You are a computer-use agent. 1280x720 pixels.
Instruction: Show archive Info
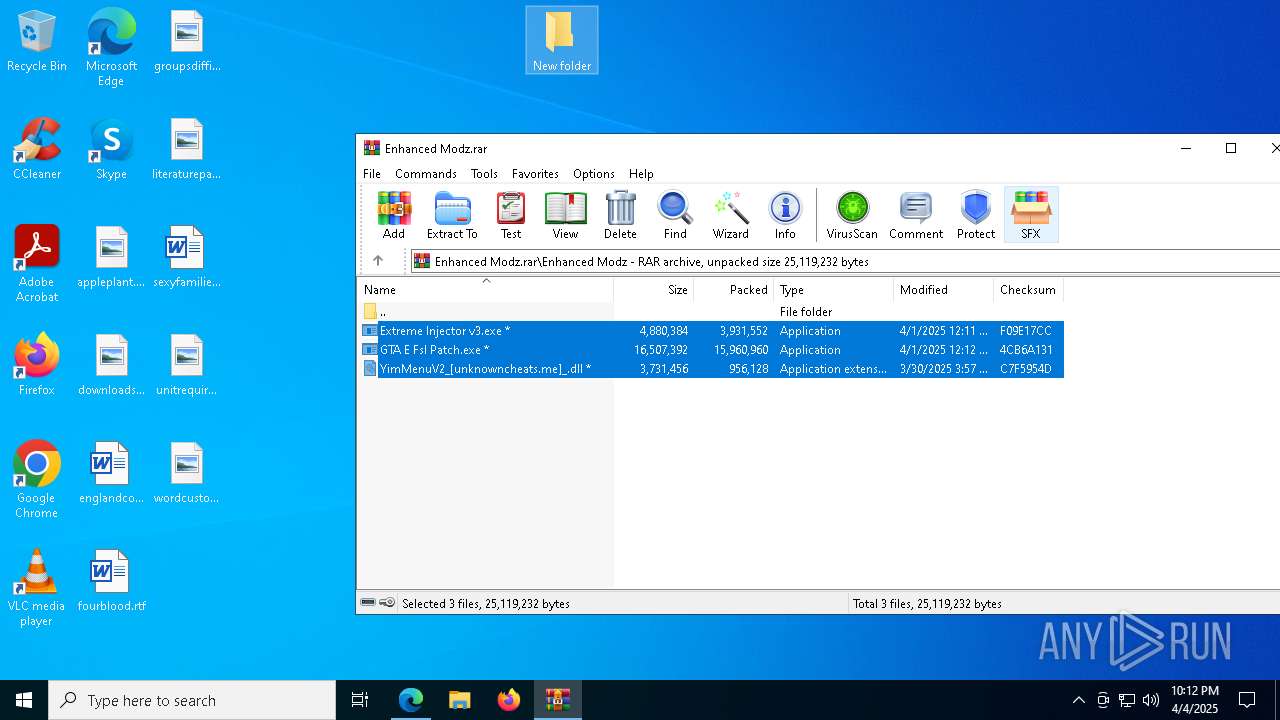[x=785, y=215]
